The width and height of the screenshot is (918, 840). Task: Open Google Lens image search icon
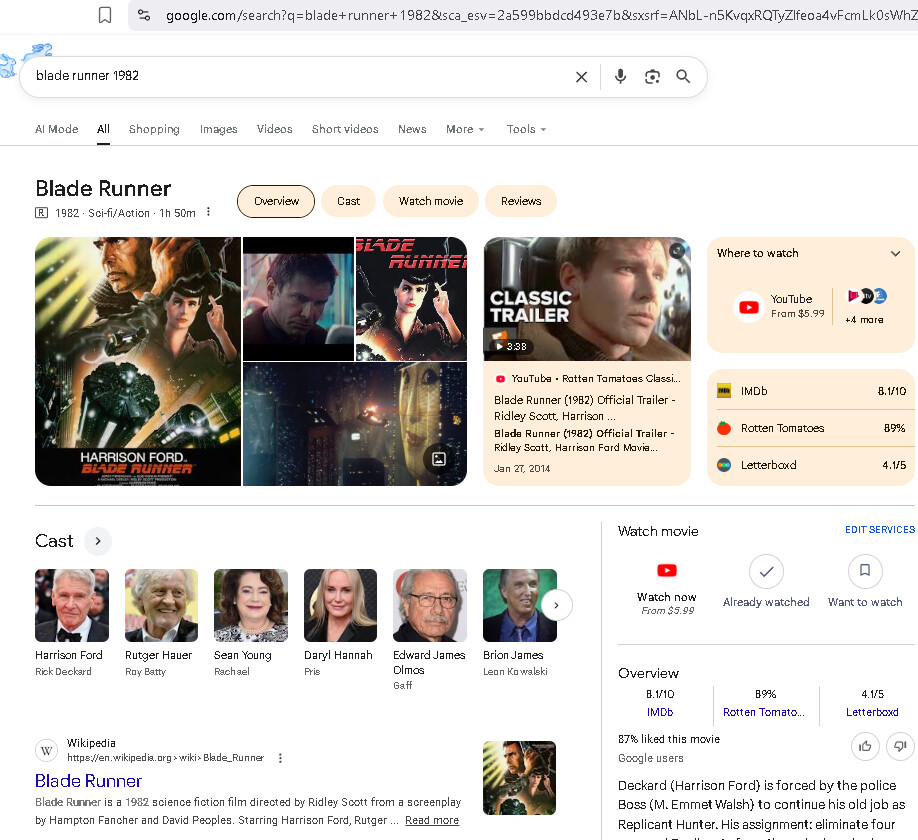click(652, 77)
